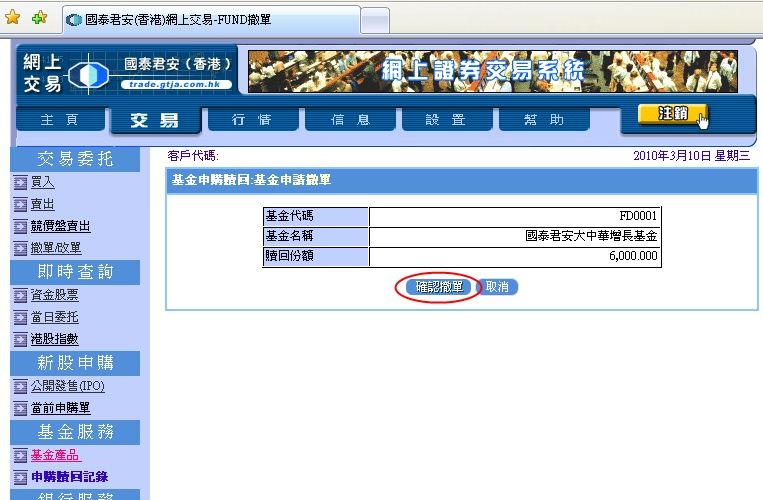This screenshot has height=500, width=763.
Task: Click the 即時查詢 sidebar section header
Action: click(75, 272)
